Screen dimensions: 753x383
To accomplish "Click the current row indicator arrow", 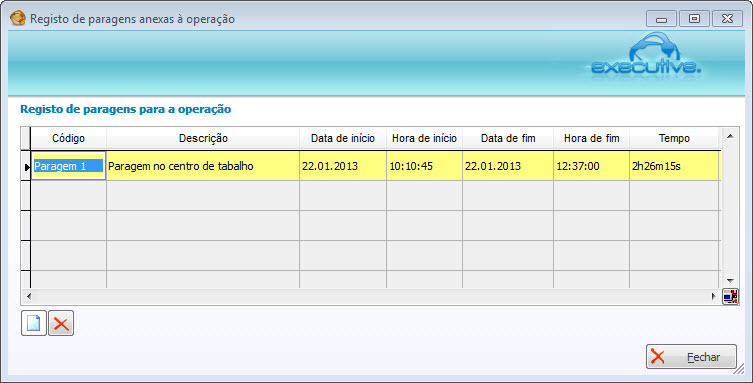I will (x=27, y=167).
